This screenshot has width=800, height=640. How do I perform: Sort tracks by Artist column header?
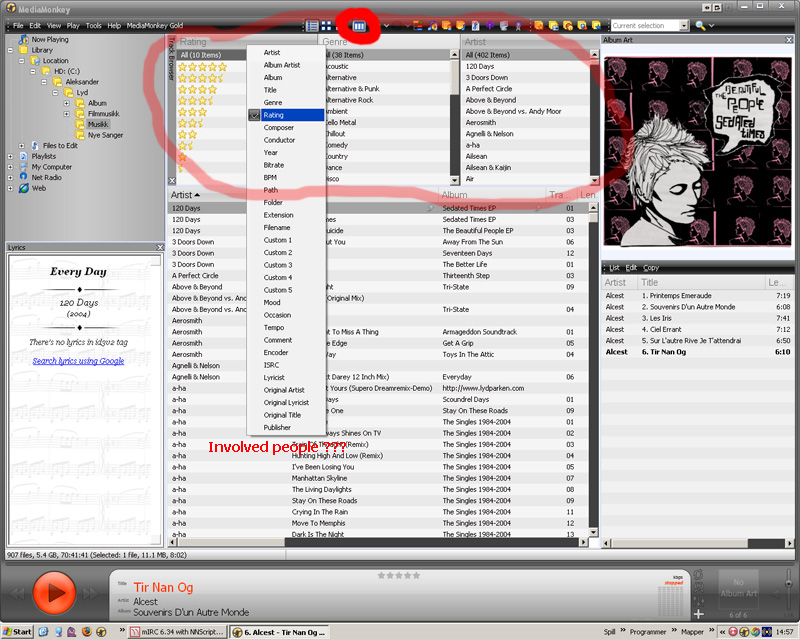[185, 195]
